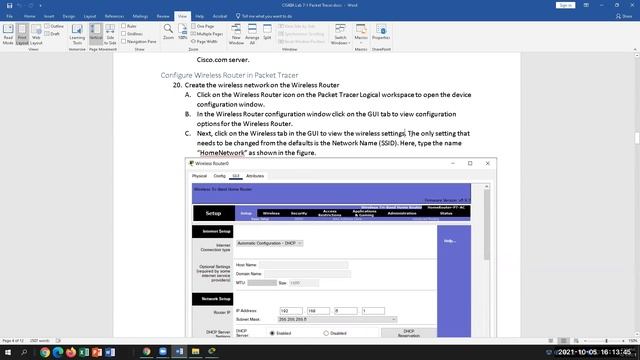This screenshot has height=360, width=640.
Task: Switch to Read Mode view
Action: pos(8,34)
